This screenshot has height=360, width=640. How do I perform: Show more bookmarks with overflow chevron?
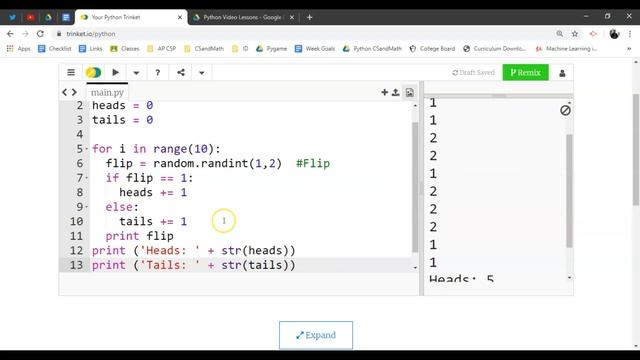pyautogui.click(x=629, y=49)
